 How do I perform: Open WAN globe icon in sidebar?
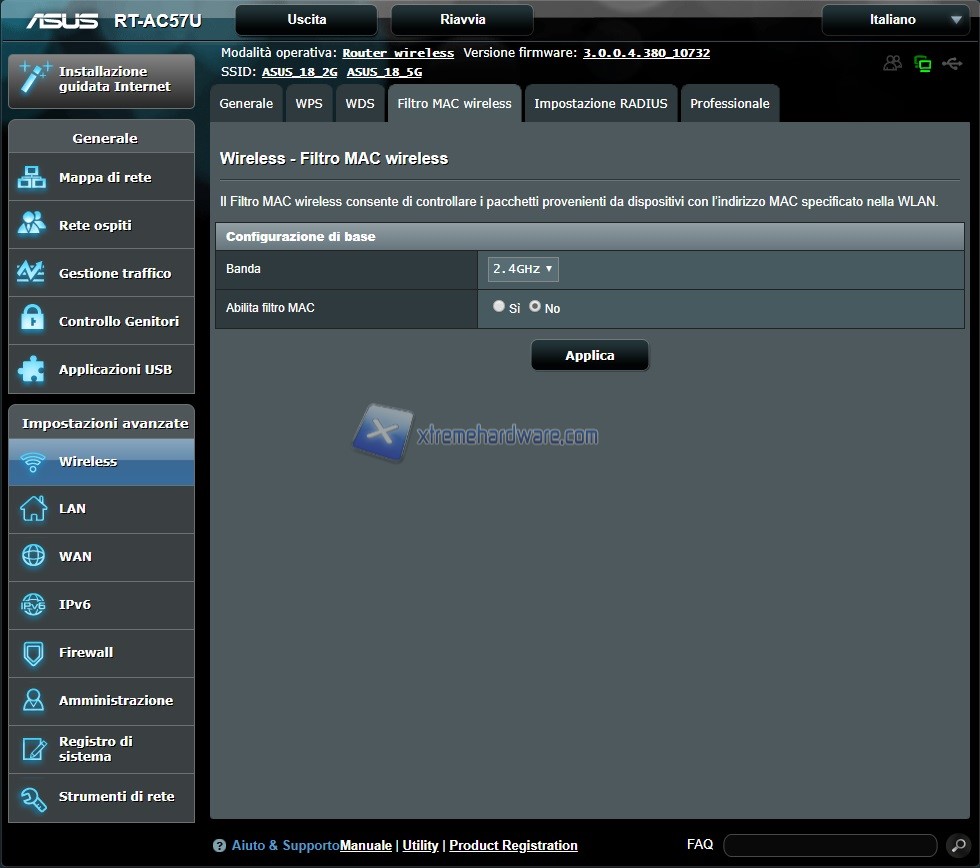[x=32, y=557]
